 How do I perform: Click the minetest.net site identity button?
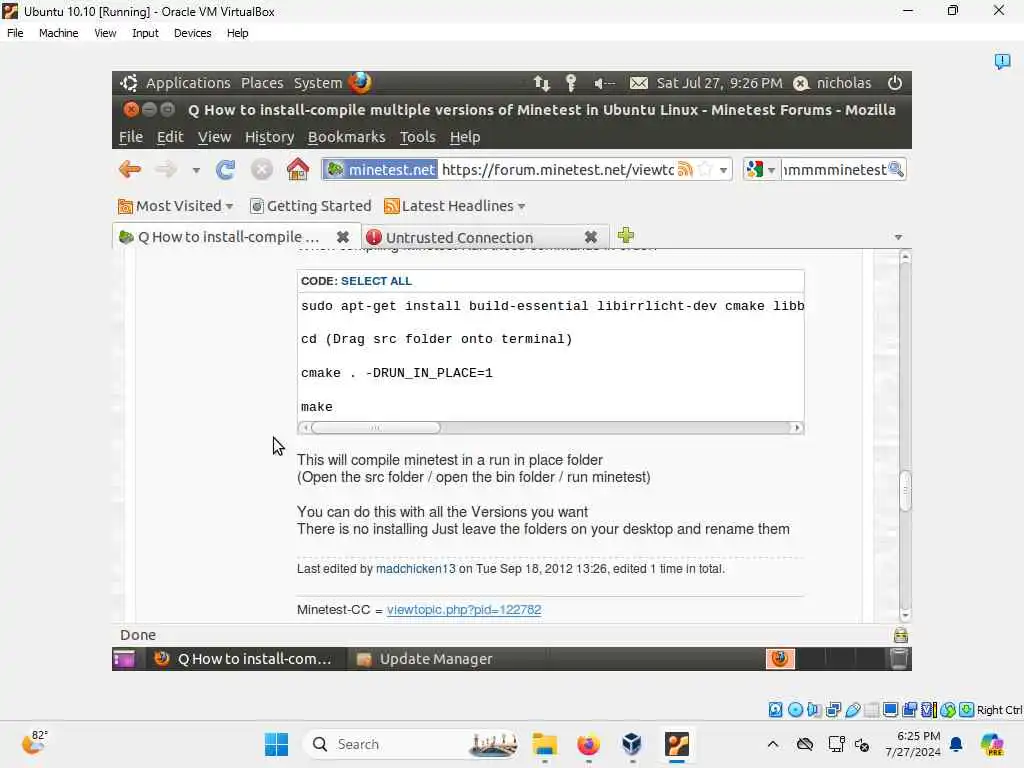click(381, 170)
